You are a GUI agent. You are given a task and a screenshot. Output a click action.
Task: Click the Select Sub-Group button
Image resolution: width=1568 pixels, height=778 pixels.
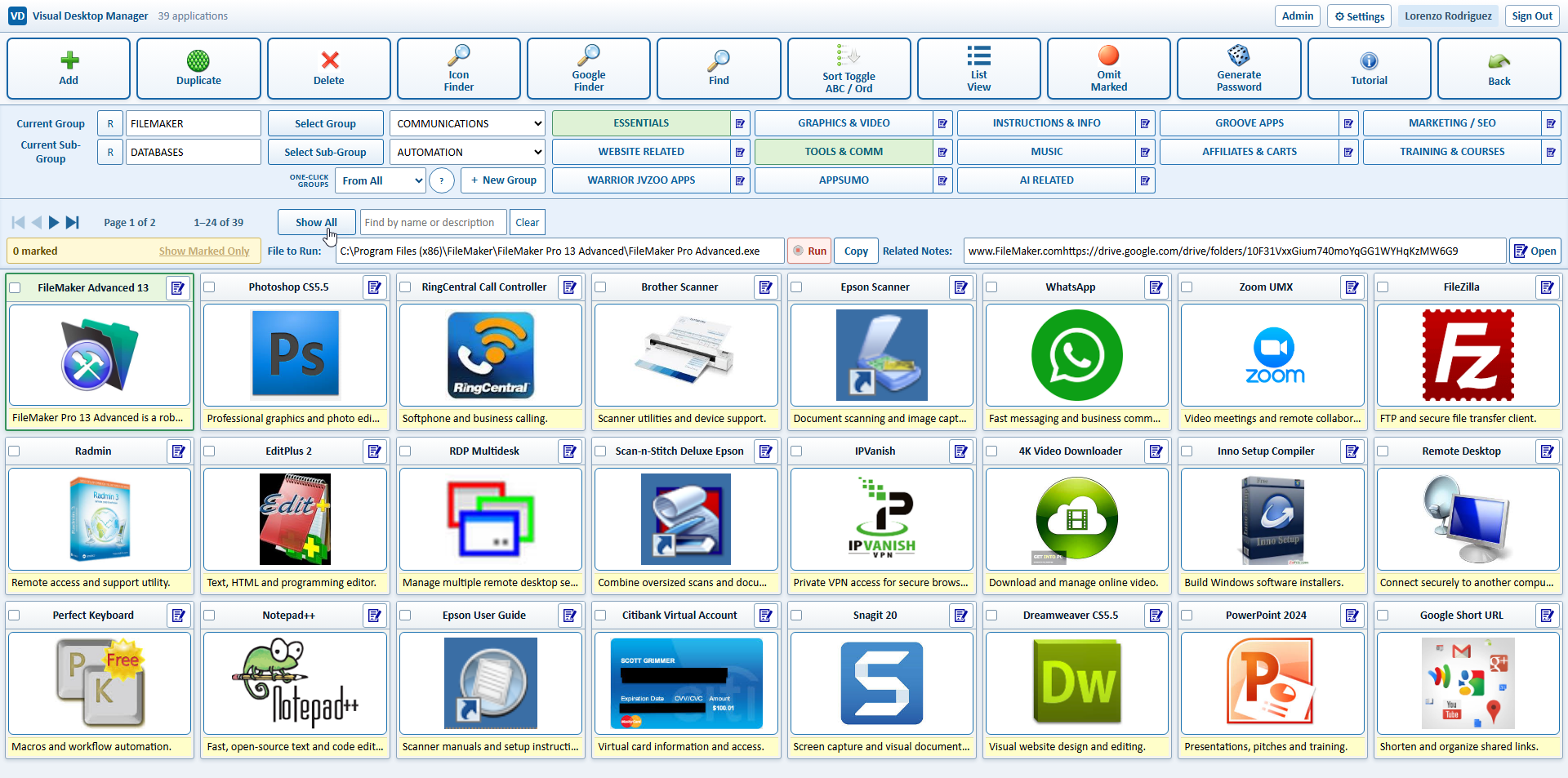[x=325, y=152]
